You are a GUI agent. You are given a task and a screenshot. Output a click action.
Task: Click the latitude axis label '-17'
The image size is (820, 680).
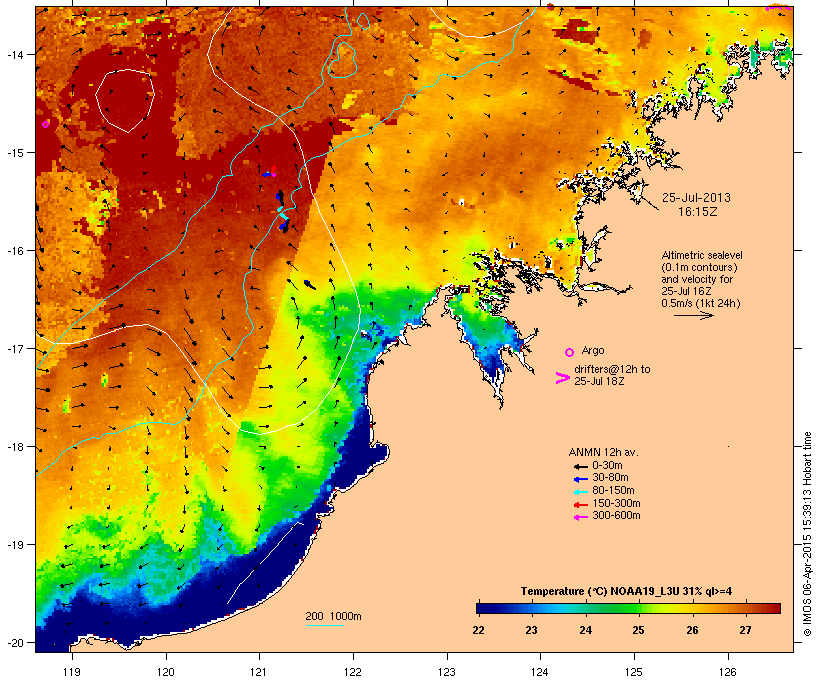click(x=14, y=349)
